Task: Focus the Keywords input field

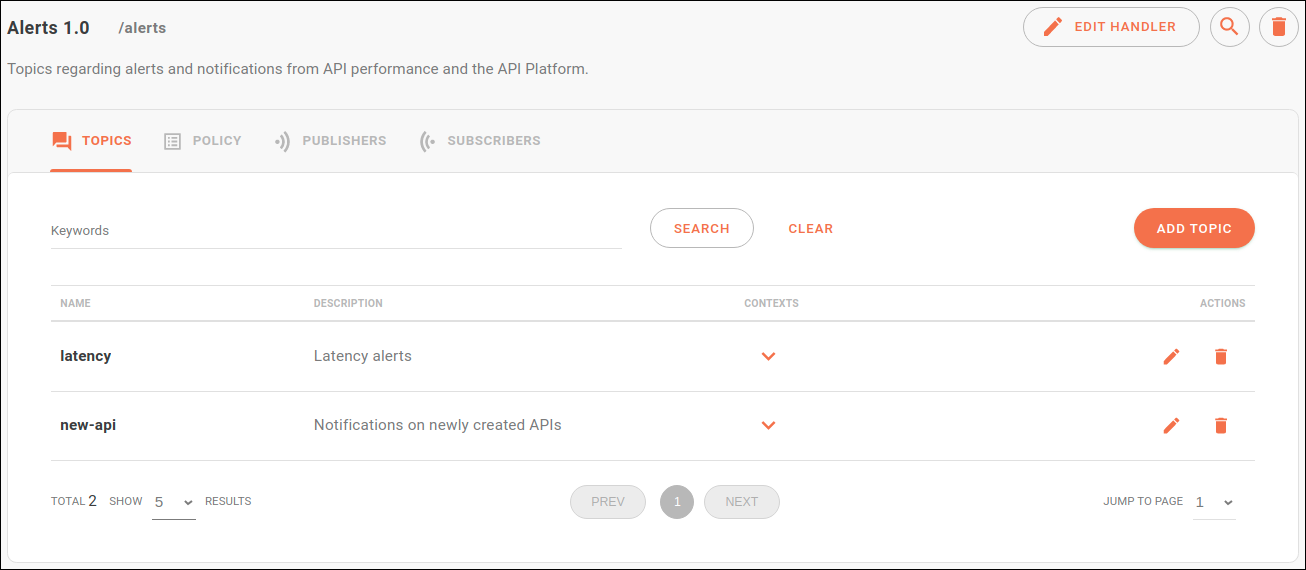Action: pyautogui.click(x=335, y=231)
